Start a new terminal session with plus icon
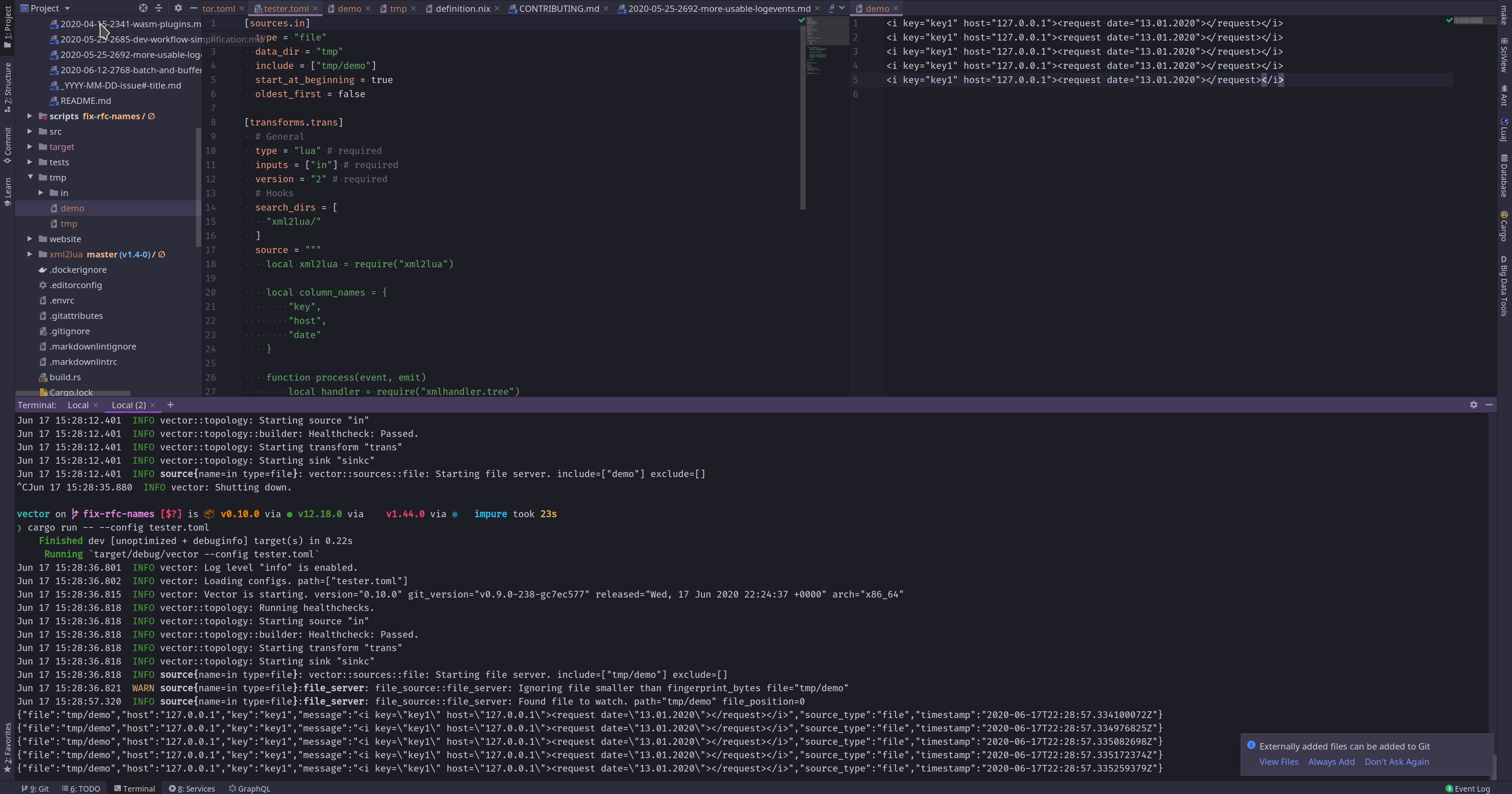 170,405
